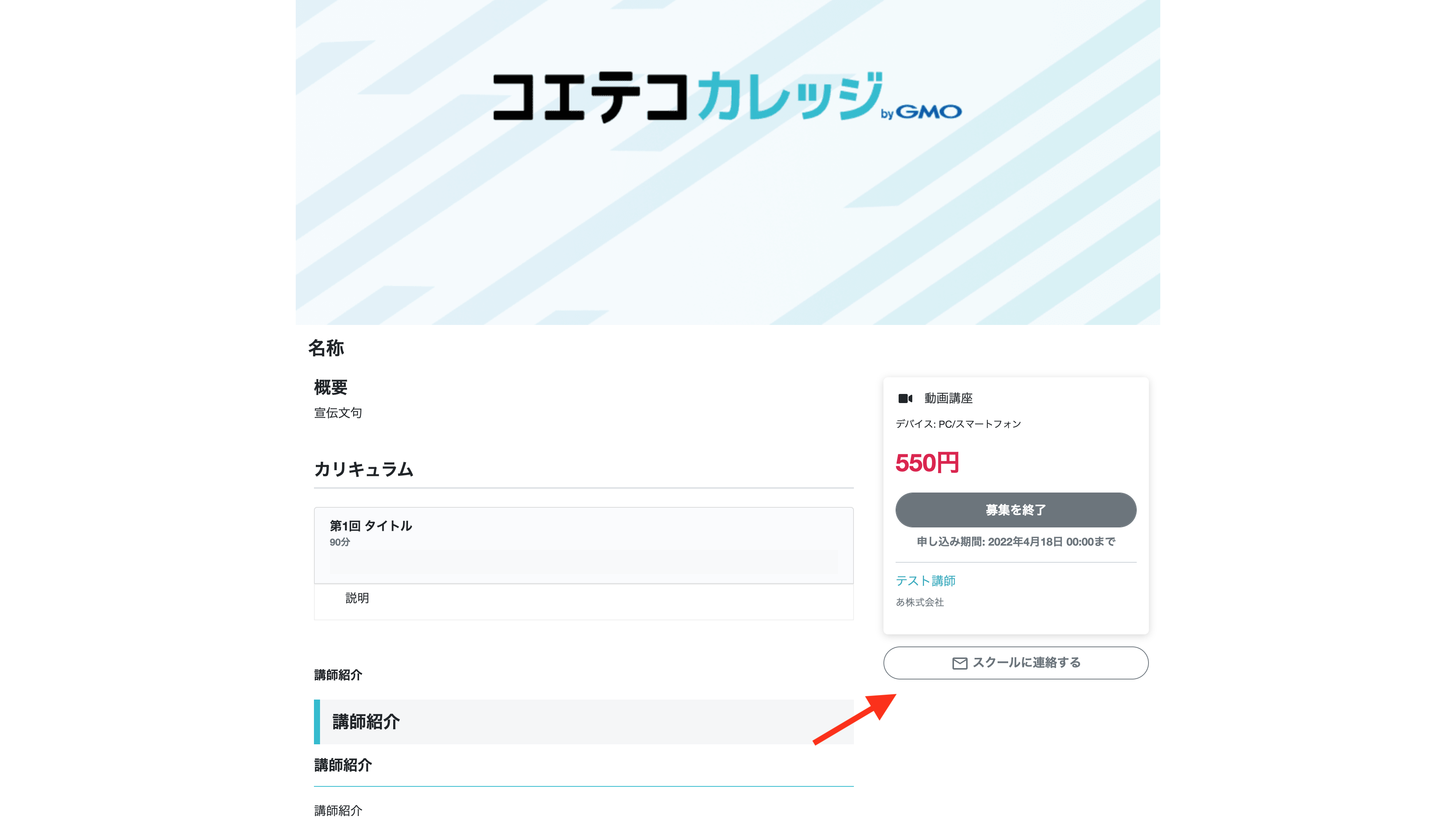
Task: Click the カリキュラム heading
Action: pos(364,469)
